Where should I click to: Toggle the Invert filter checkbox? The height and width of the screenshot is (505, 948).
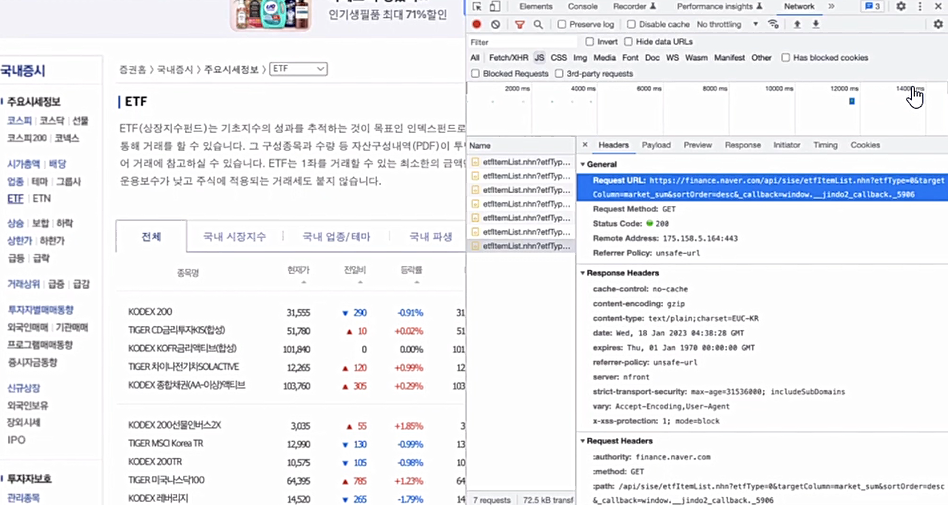coord(589,42)
